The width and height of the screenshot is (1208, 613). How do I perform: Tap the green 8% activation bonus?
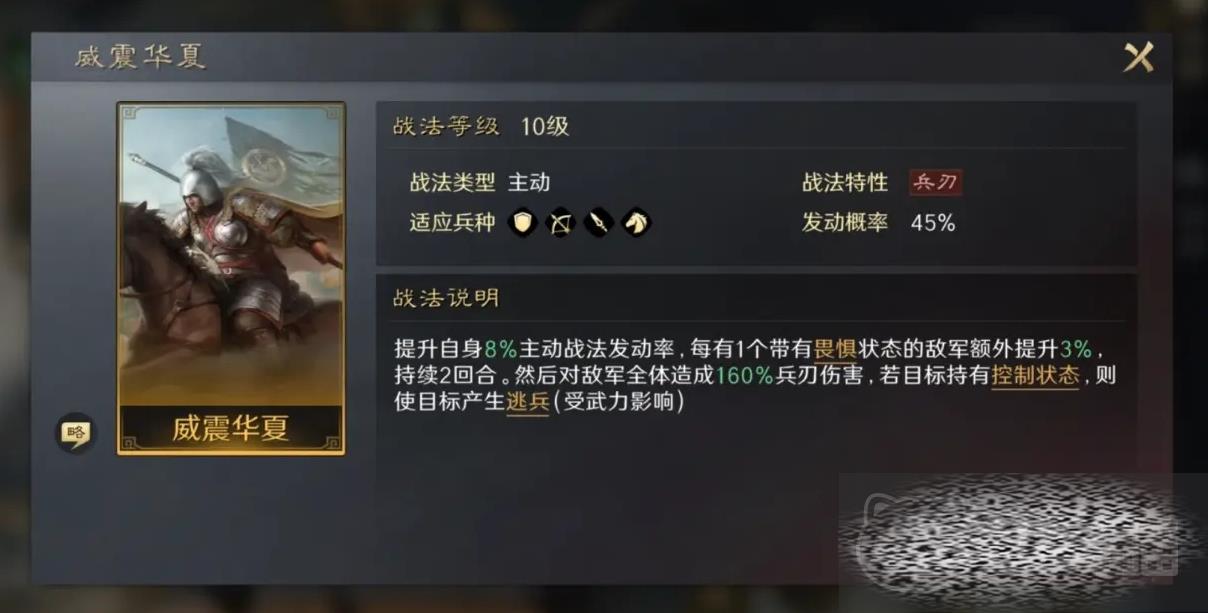click(x=500, y=349)
